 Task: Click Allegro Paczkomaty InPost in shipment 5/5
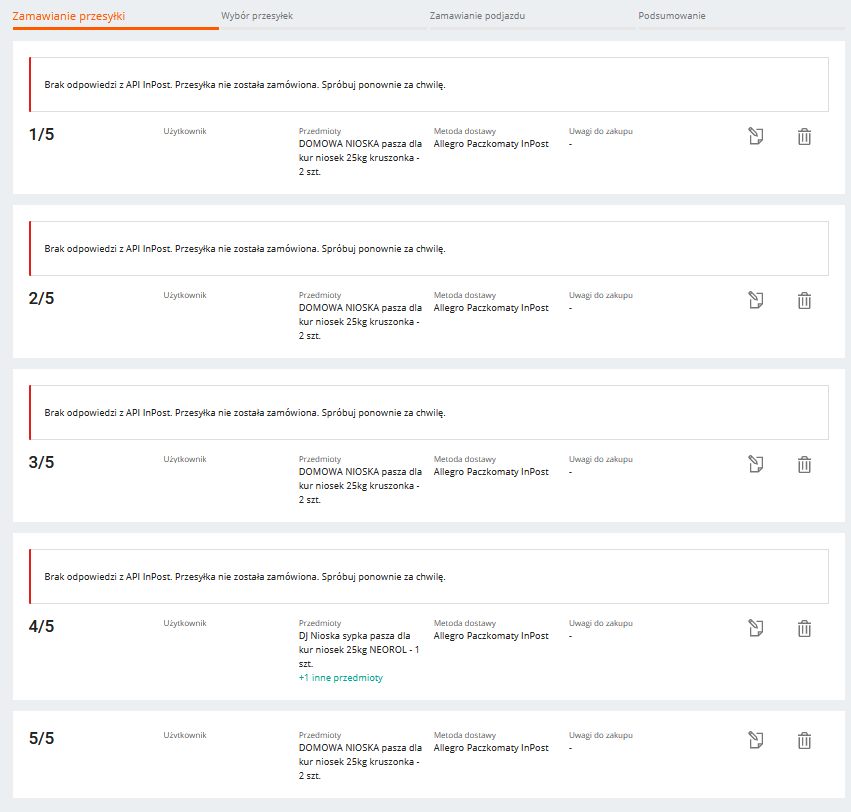491,747
